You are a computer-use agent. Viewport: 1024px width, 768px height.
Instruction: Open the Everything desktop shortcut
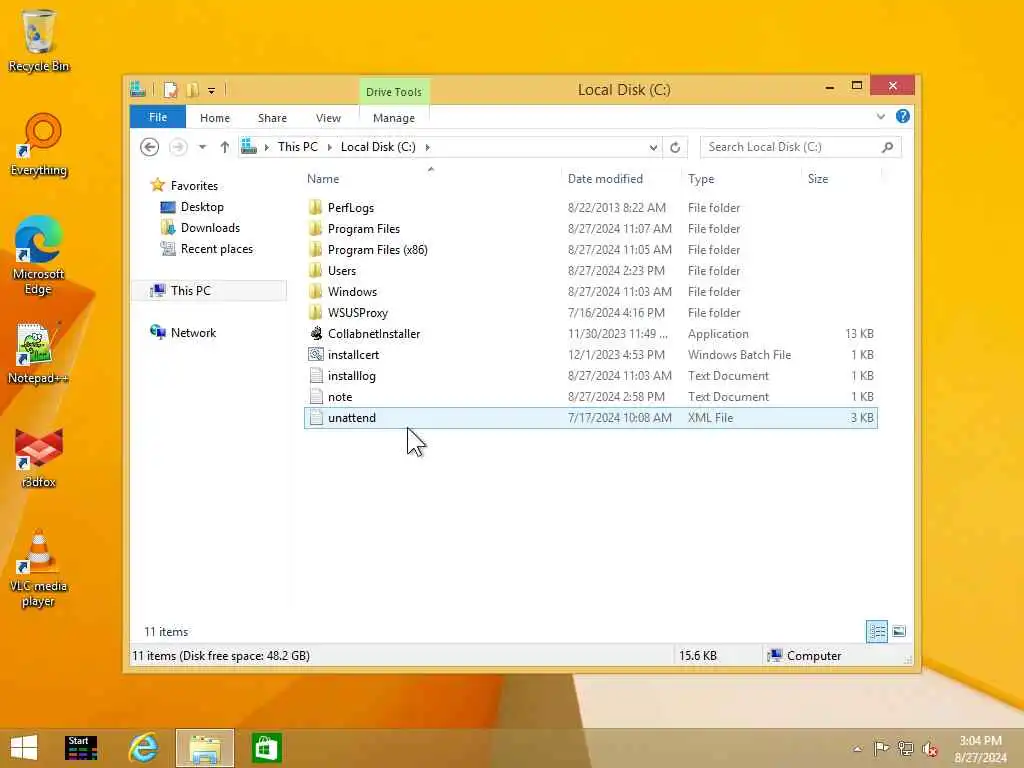(x=39, y=145)
